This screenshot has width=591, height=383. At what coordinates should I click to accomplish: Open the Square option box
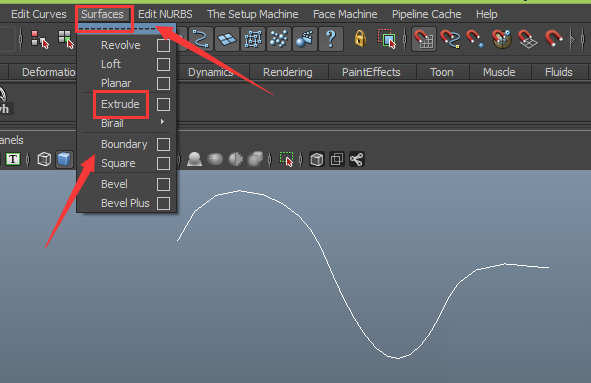click(x=163, y=164)
